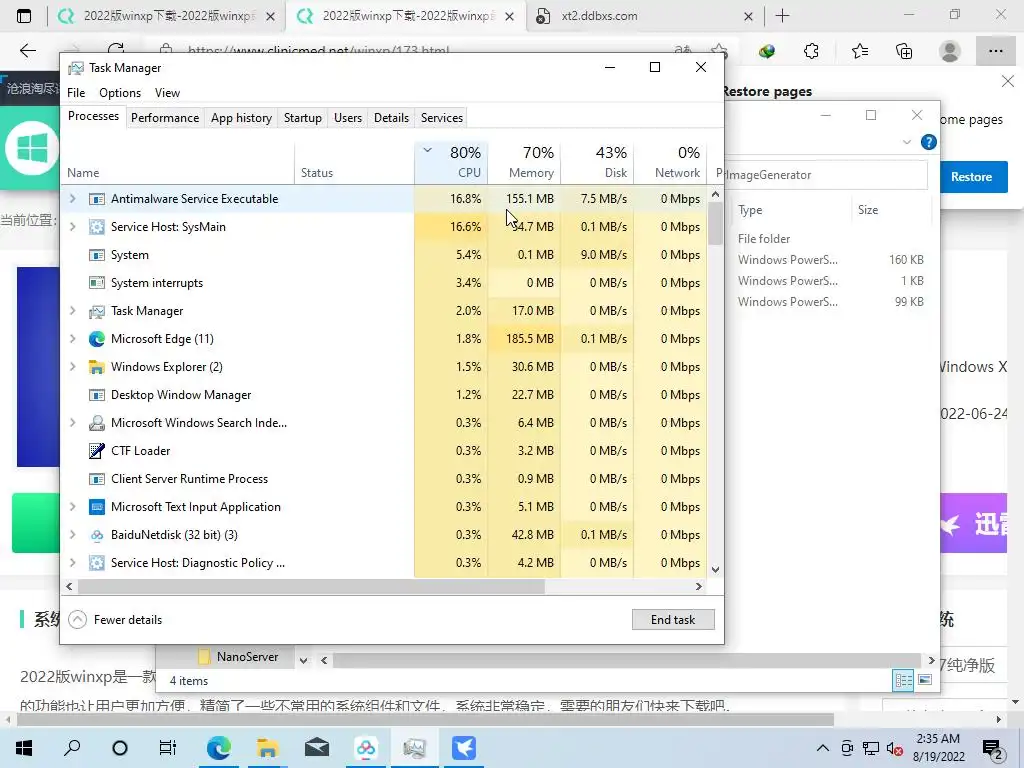The image size is (1024, 768).
Task: Click the Microsoft Windows Search Indexer icon
Action: (x=97, y=423)
